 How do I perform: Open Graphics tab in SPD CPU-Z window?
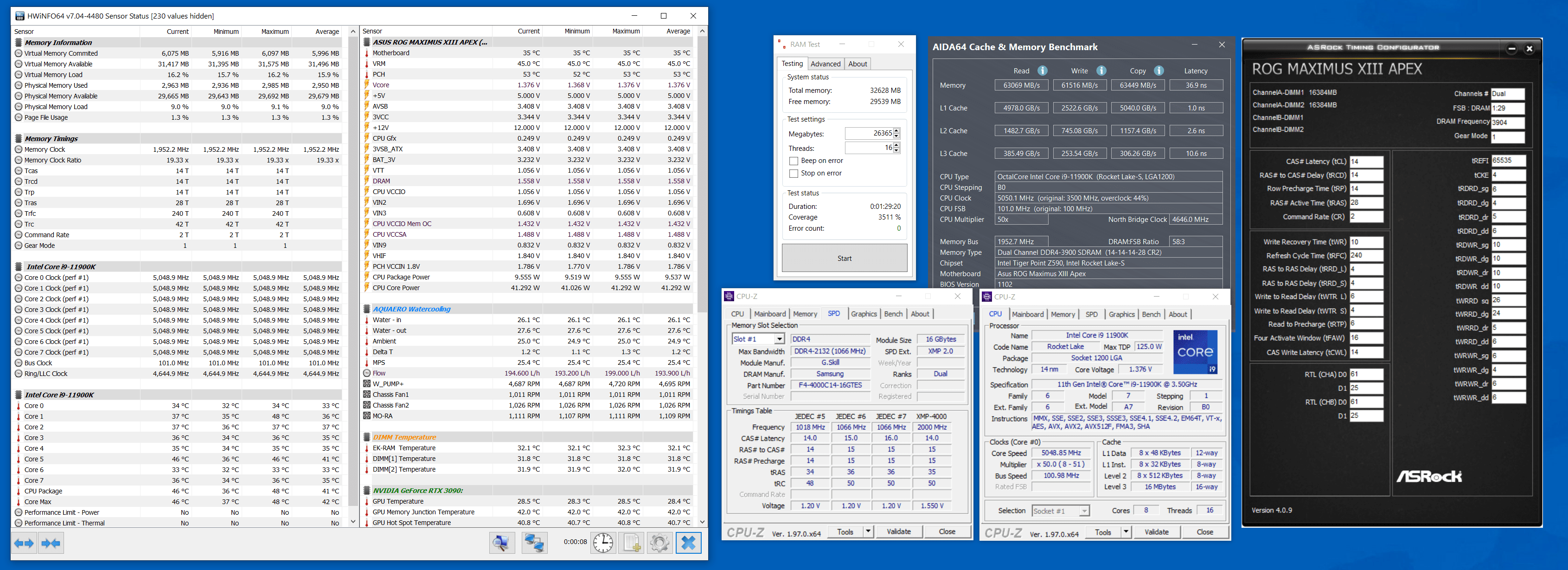point(864,314)
